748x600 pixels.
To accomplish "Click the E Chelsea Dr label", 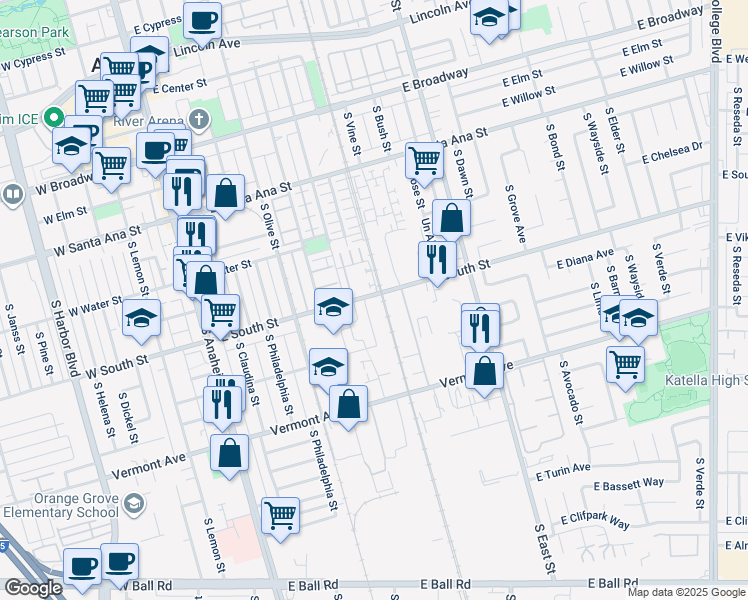I will (672, 153).
